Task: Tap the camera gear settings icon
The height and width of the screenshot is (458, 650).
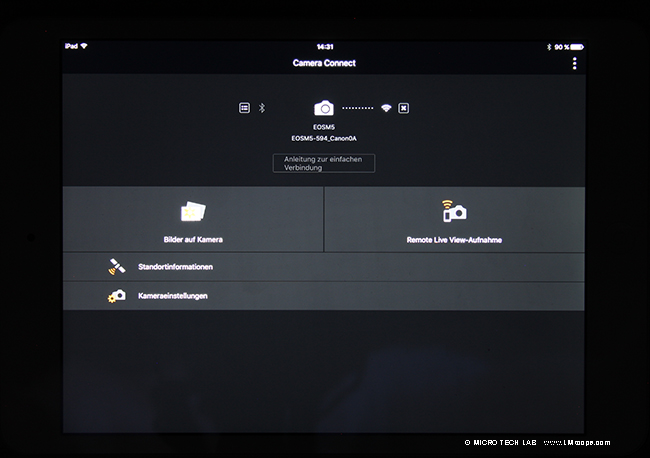Action: coord(117,296)
